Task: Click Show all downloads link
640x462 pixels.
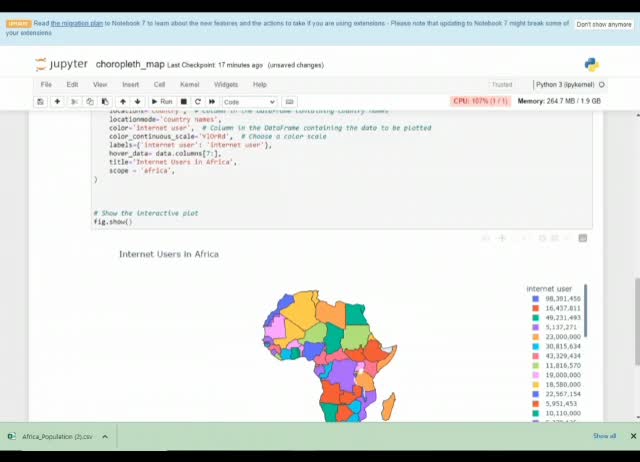Action: click(x=604, y=436)
